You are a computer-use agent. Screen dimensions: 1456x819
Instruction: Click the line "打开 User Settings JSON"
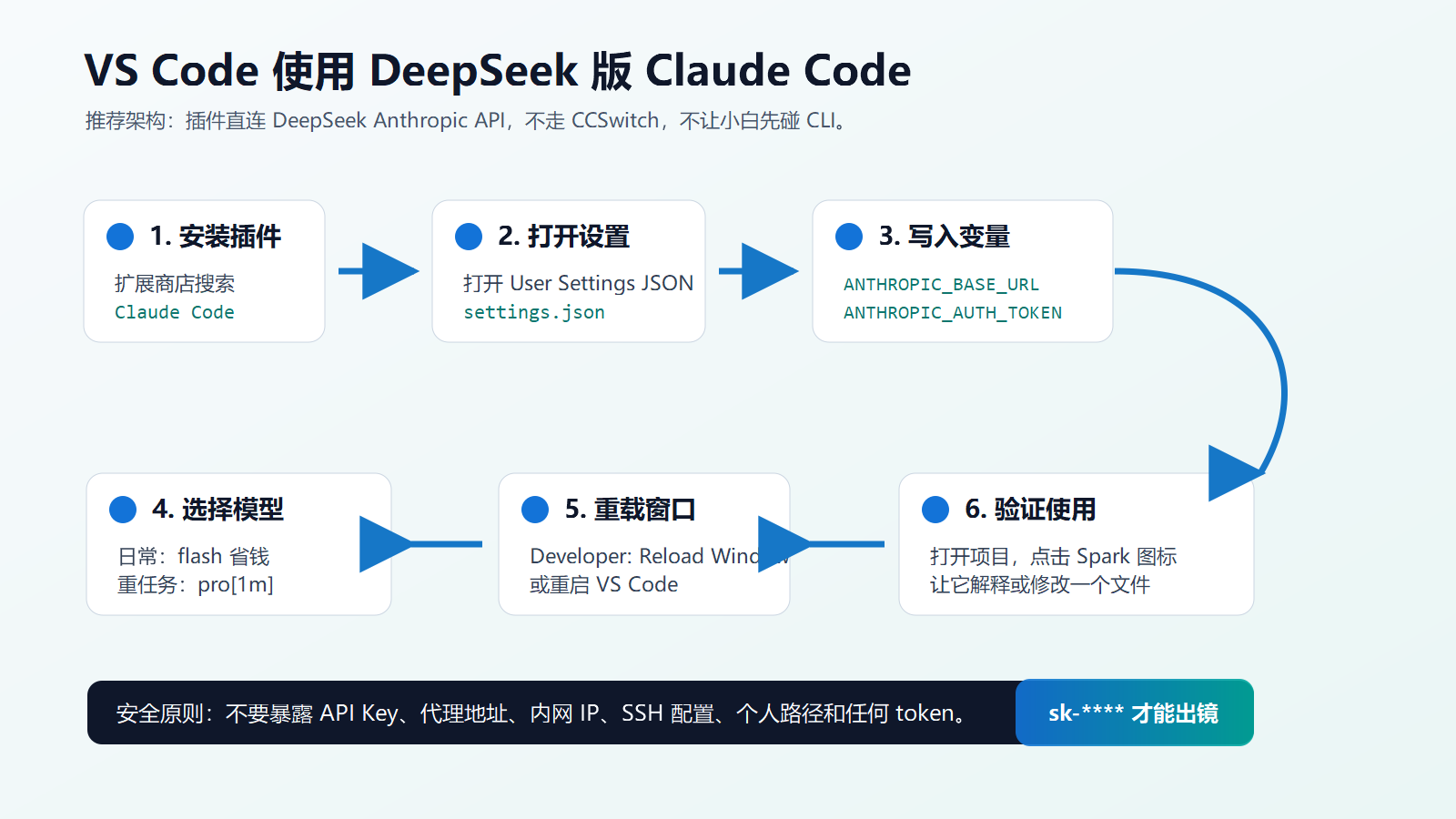(x=578, y=284)
